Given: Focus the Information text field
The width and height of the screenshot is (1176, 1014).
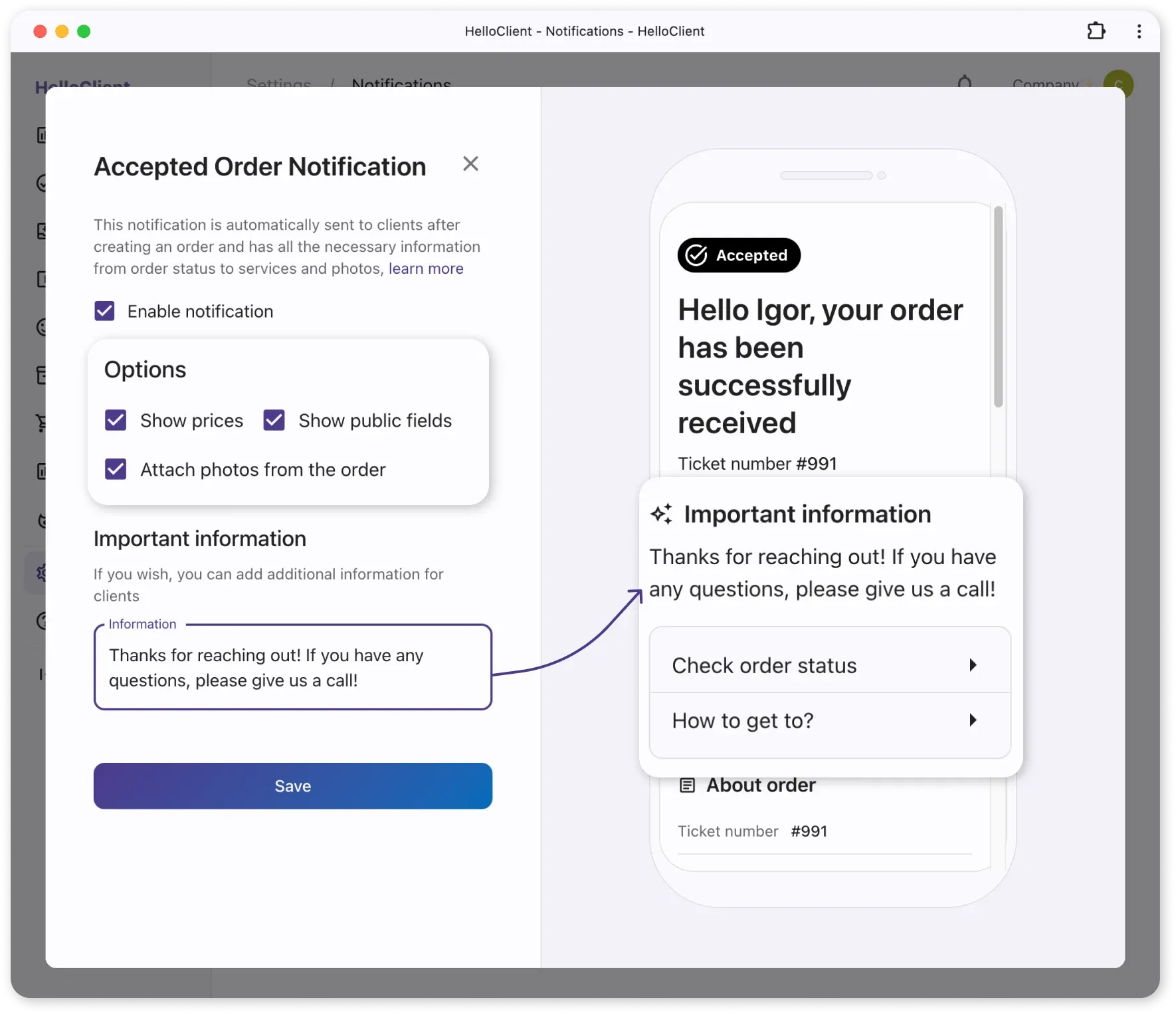Looking at the screenshot, I should [292, 668].
